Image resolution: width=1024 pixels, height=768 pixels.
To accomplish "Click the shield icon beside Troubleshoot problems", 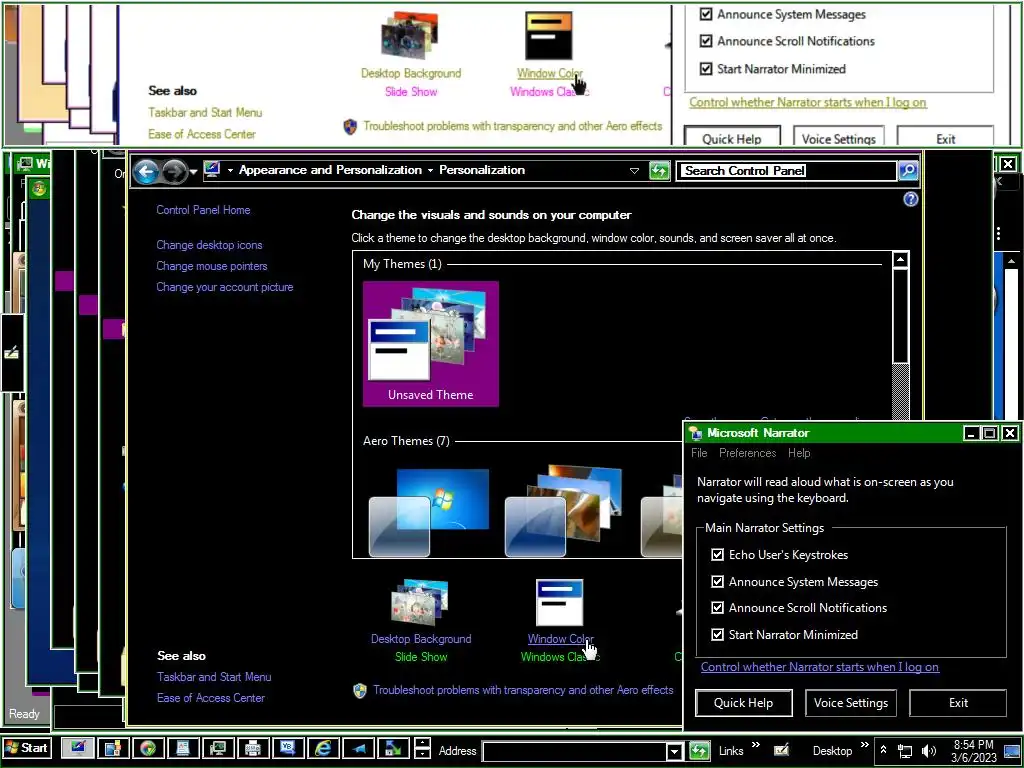I will click(360, 690).
